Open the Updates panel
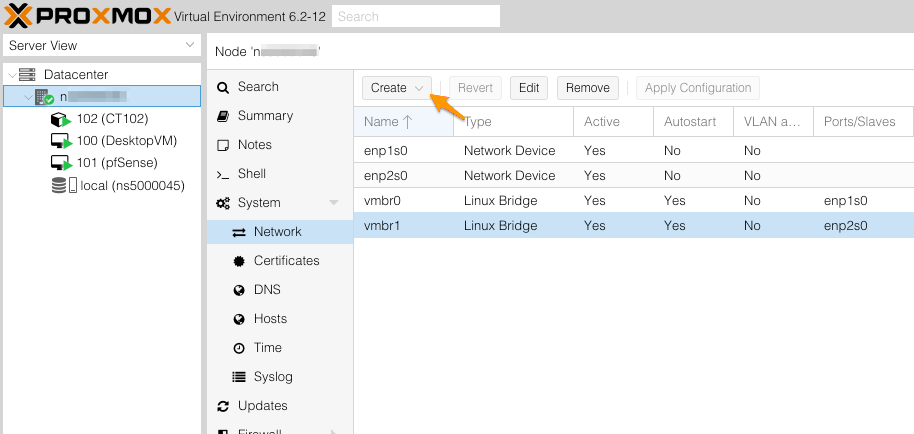This screenshot has height=434, width=914. (x=262, y=406)
